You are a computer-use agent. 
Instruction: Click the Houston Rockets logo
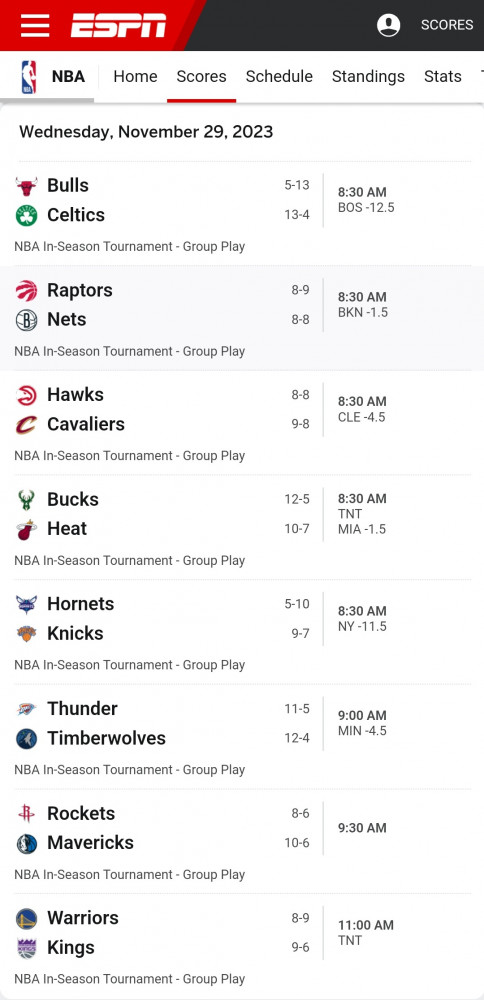tap(27, 814)
